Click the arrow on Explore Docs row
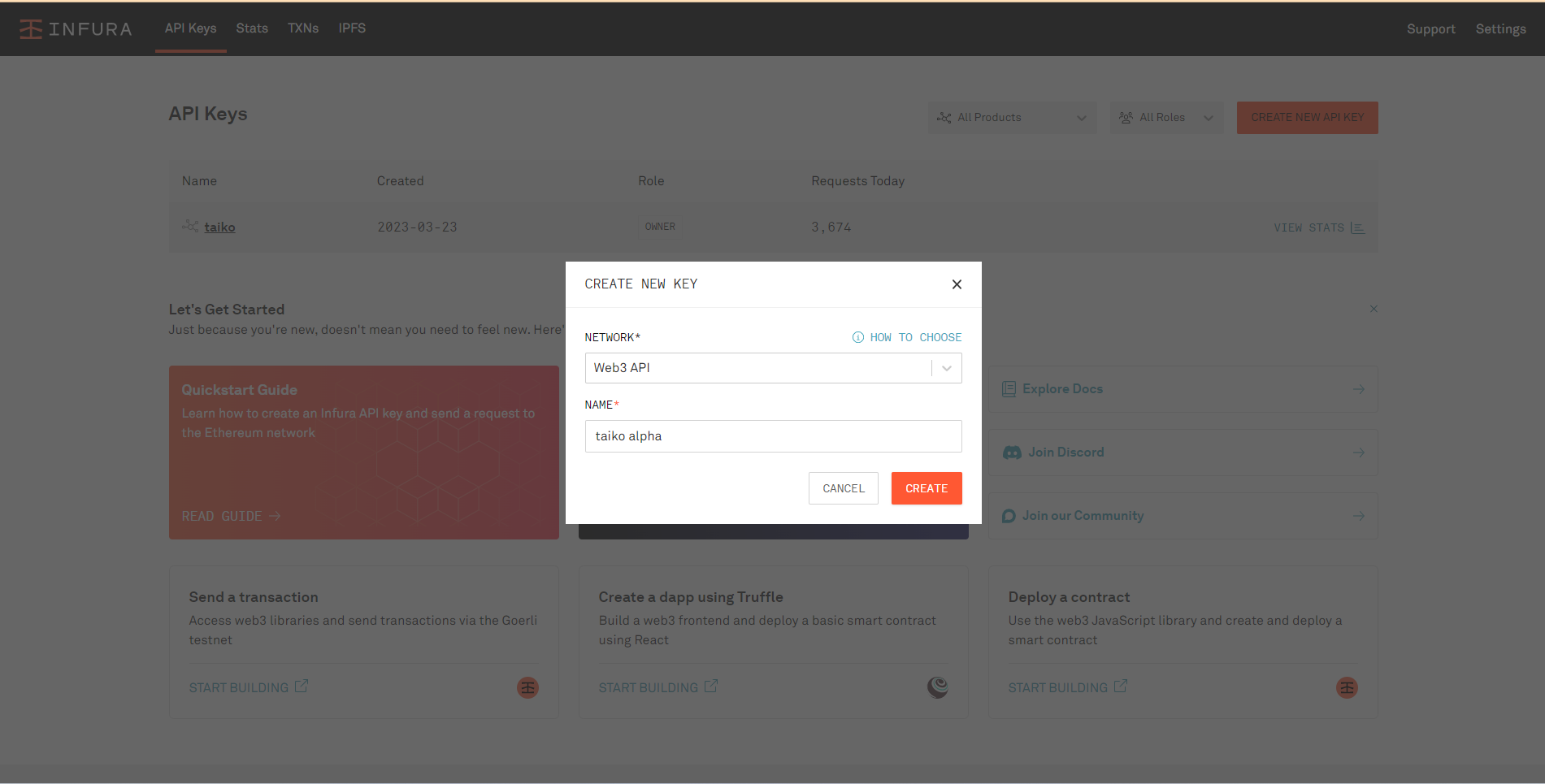 1359,389
